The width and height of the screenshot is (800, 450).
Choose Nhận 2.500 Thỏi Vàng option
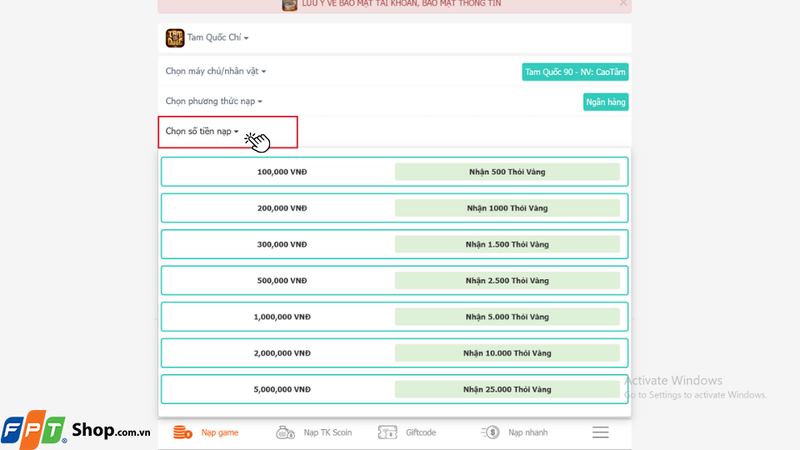(x=507, y=281)
